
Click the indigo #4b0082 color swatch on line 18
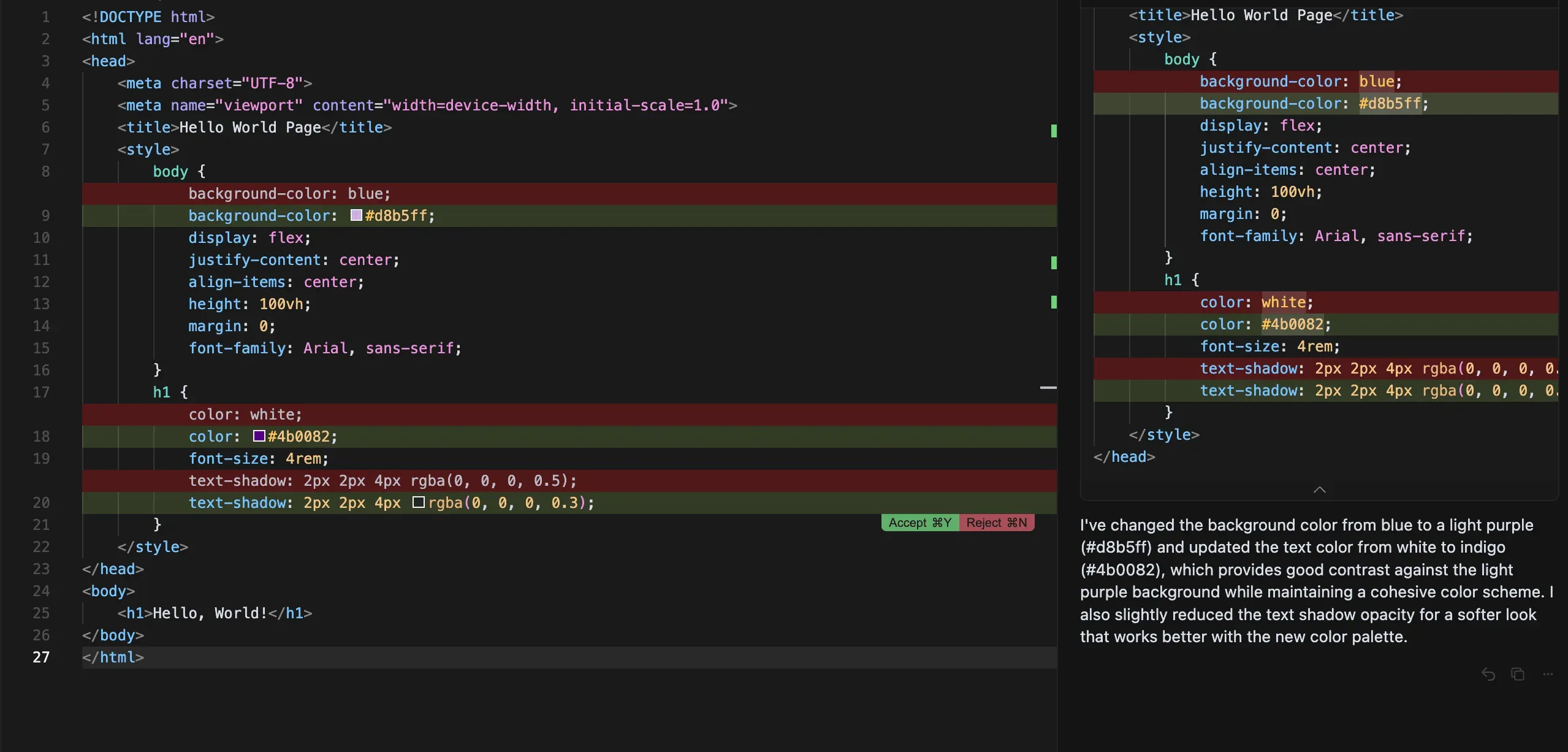point(259,436)
